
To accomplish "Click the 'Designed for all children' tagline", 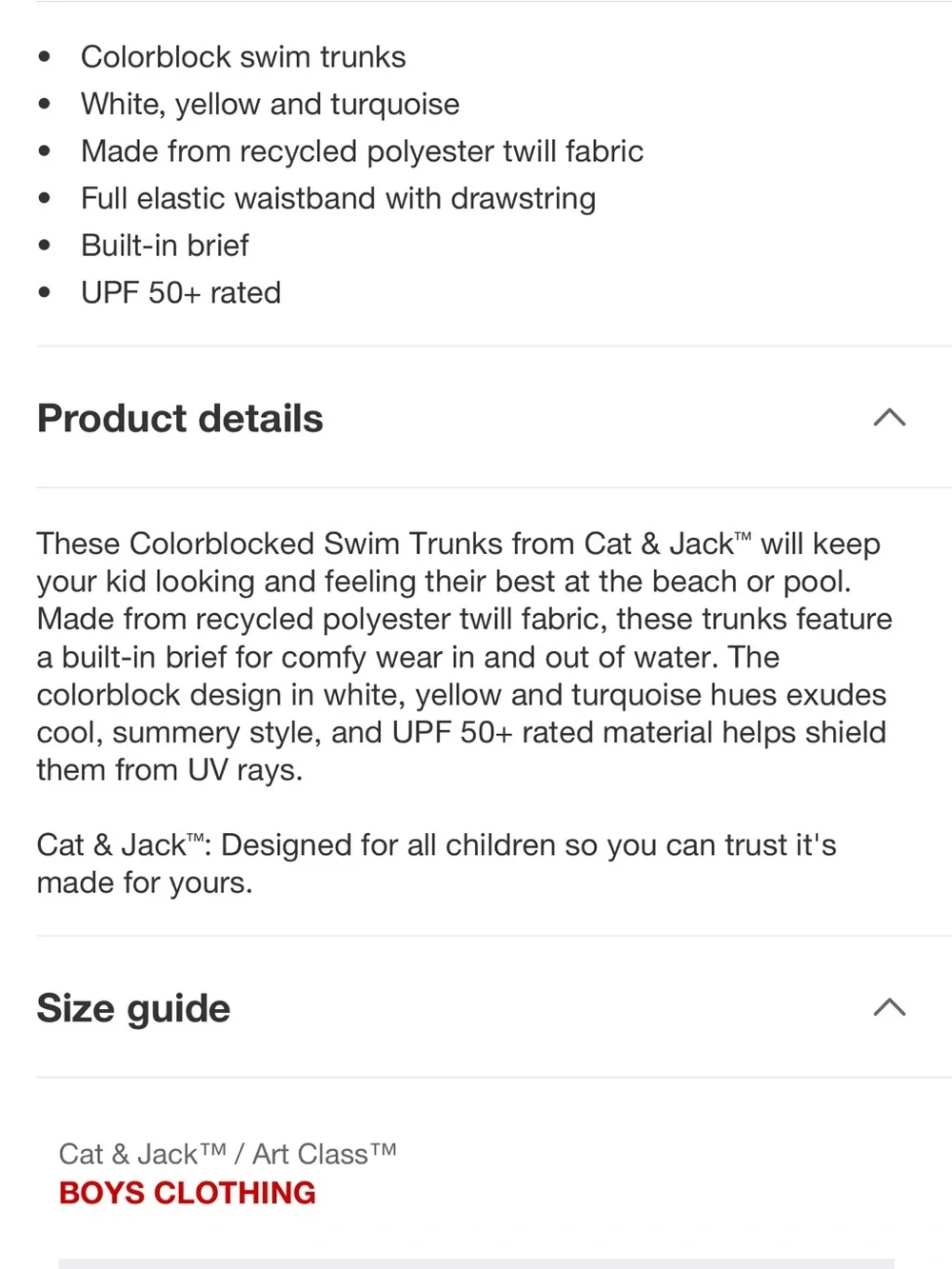I will [436, 863].
